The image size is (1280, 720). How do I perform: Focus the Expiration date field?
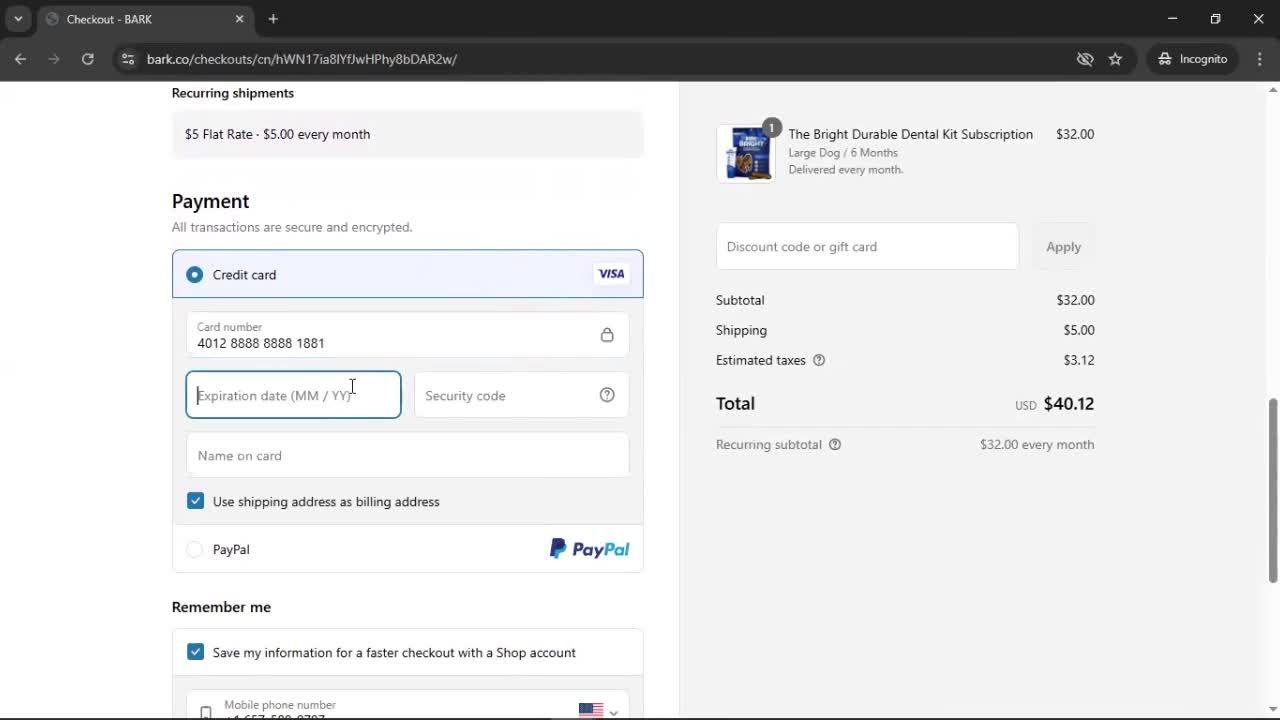pos(293,395)
